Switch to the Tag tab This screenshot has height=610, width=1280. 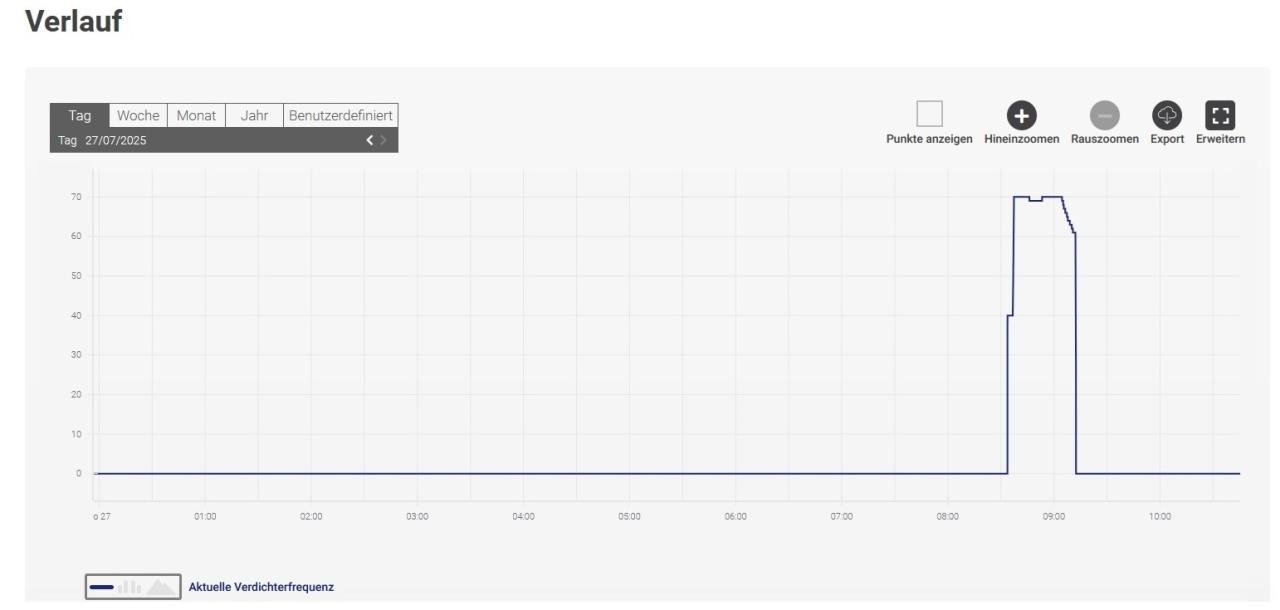[x=79, y=116]
